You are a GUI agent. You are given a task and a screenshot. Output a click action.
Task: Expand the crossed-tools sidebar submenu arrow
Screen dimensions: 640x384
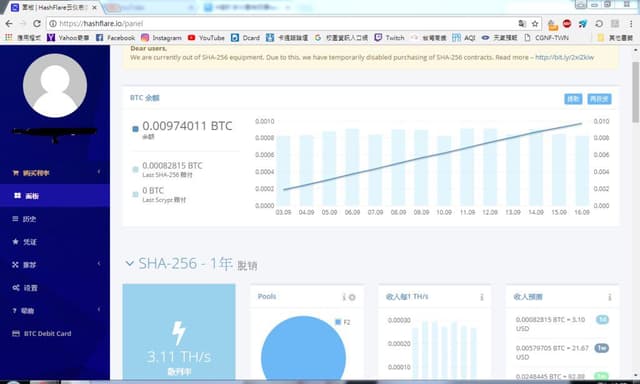pos(99,264)
